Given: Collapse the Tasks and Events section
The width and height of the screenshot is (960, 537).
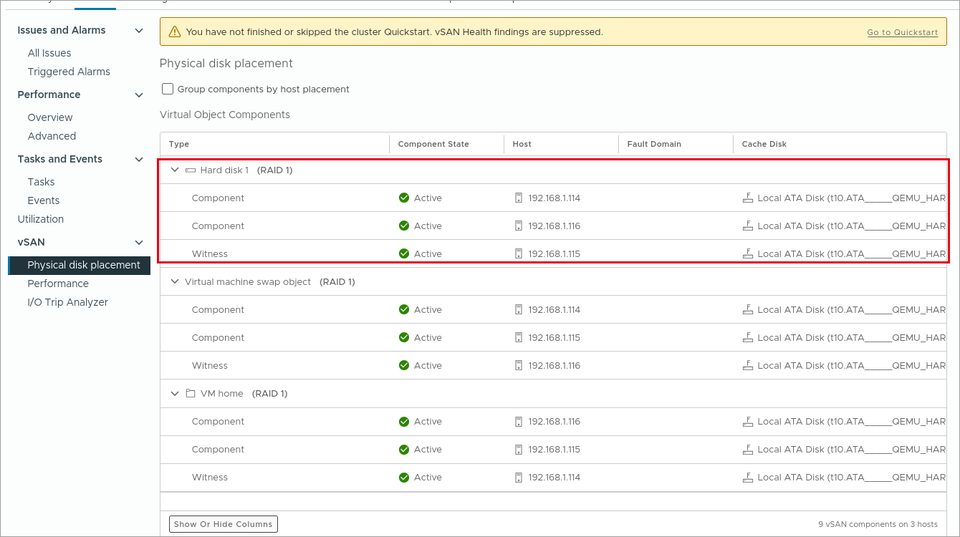Looking at the screenshot, I should (x=139, y=159).
